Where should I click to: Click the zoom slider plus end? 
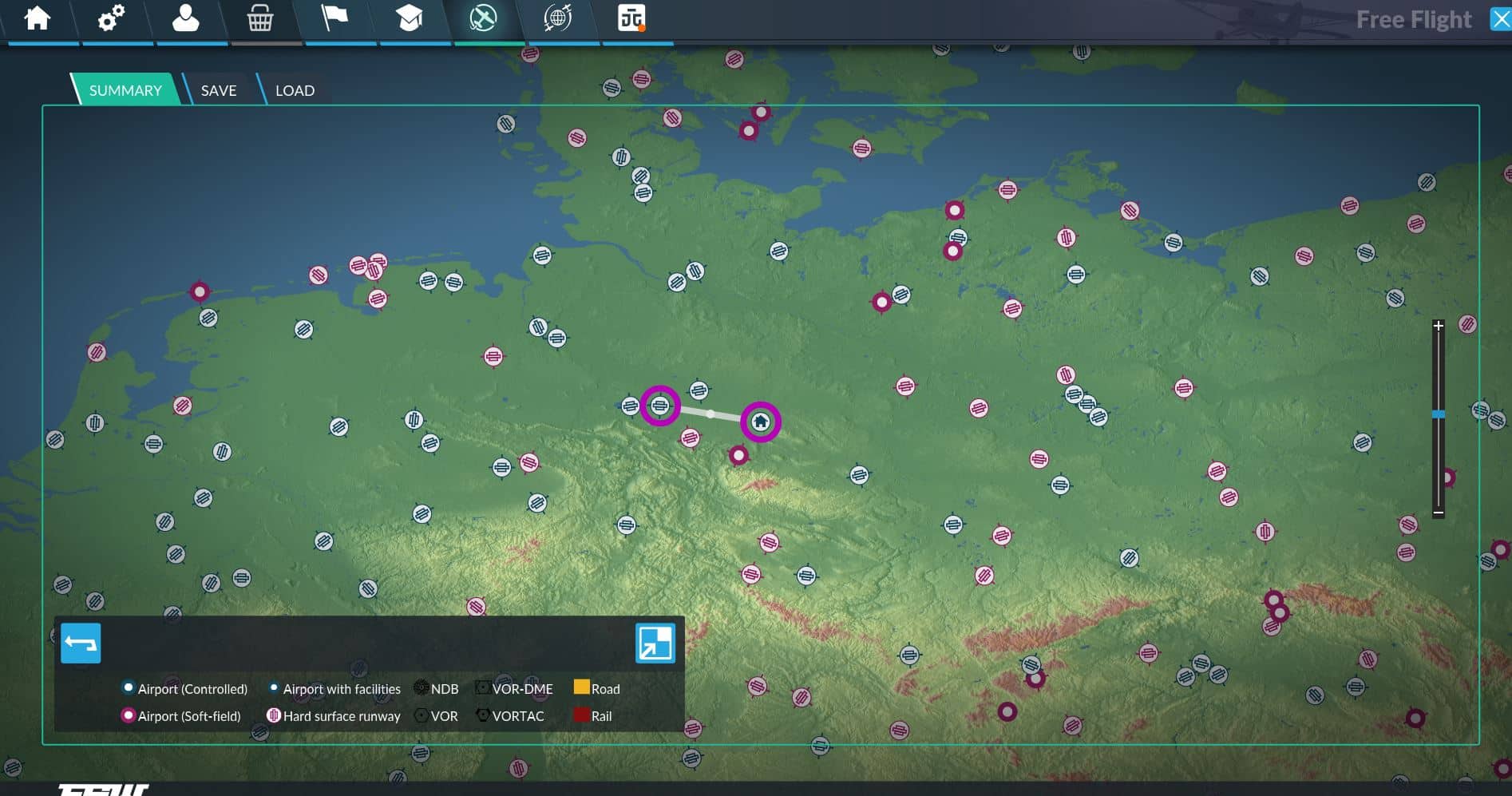click(1438, 326)
